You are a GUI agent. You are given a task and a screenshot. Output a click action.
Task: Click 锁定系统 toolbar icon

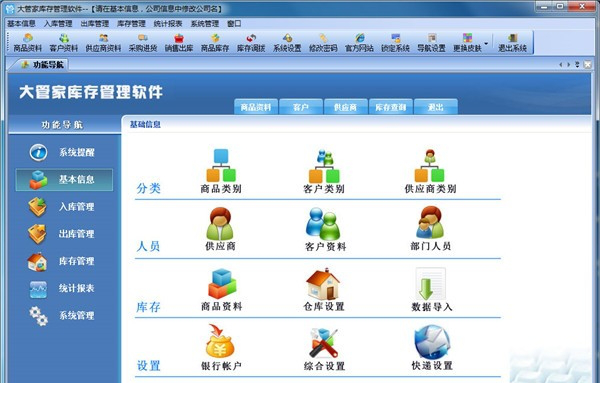pos(395,42)
